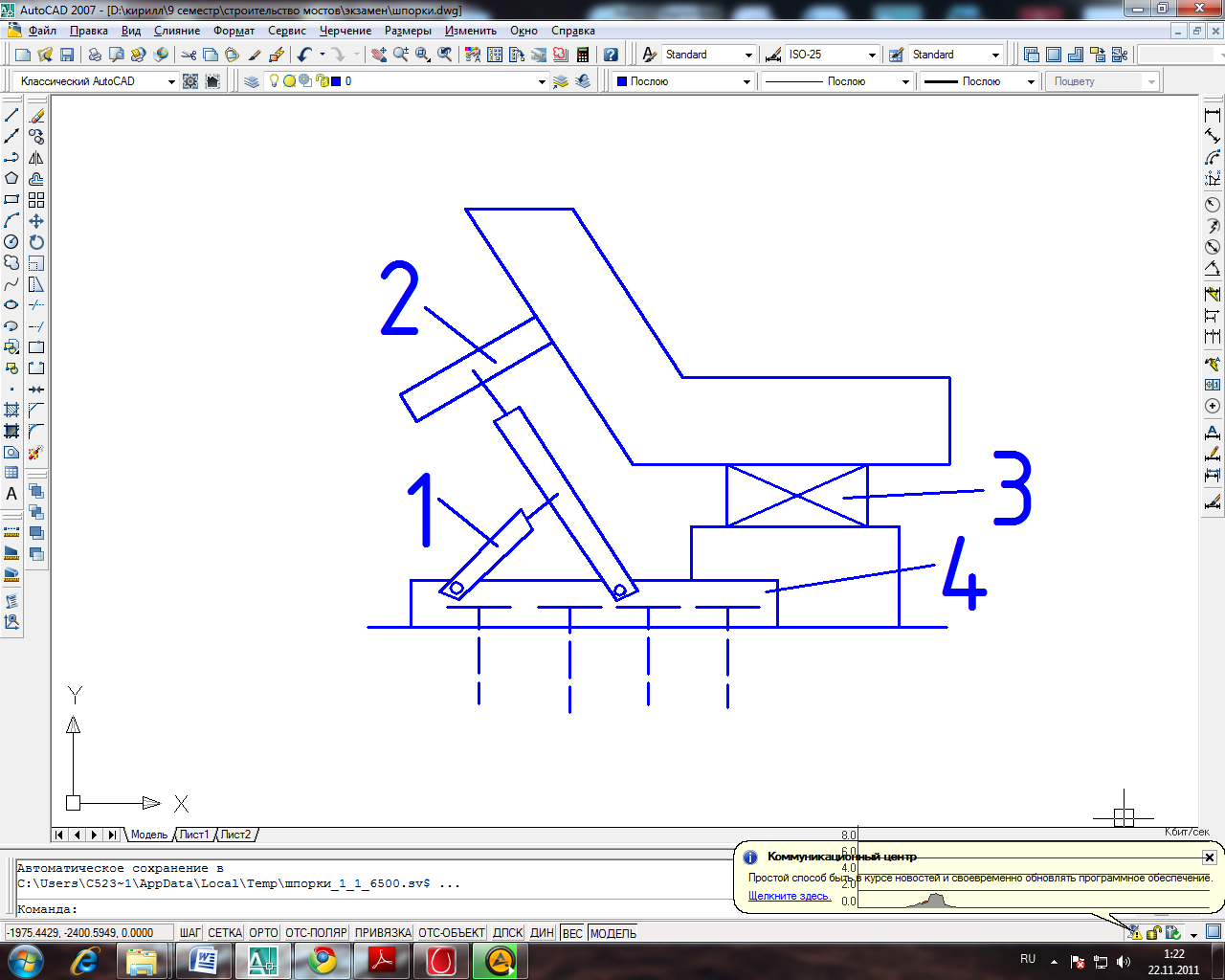Click the Undo arrow icon

[304, 55]
